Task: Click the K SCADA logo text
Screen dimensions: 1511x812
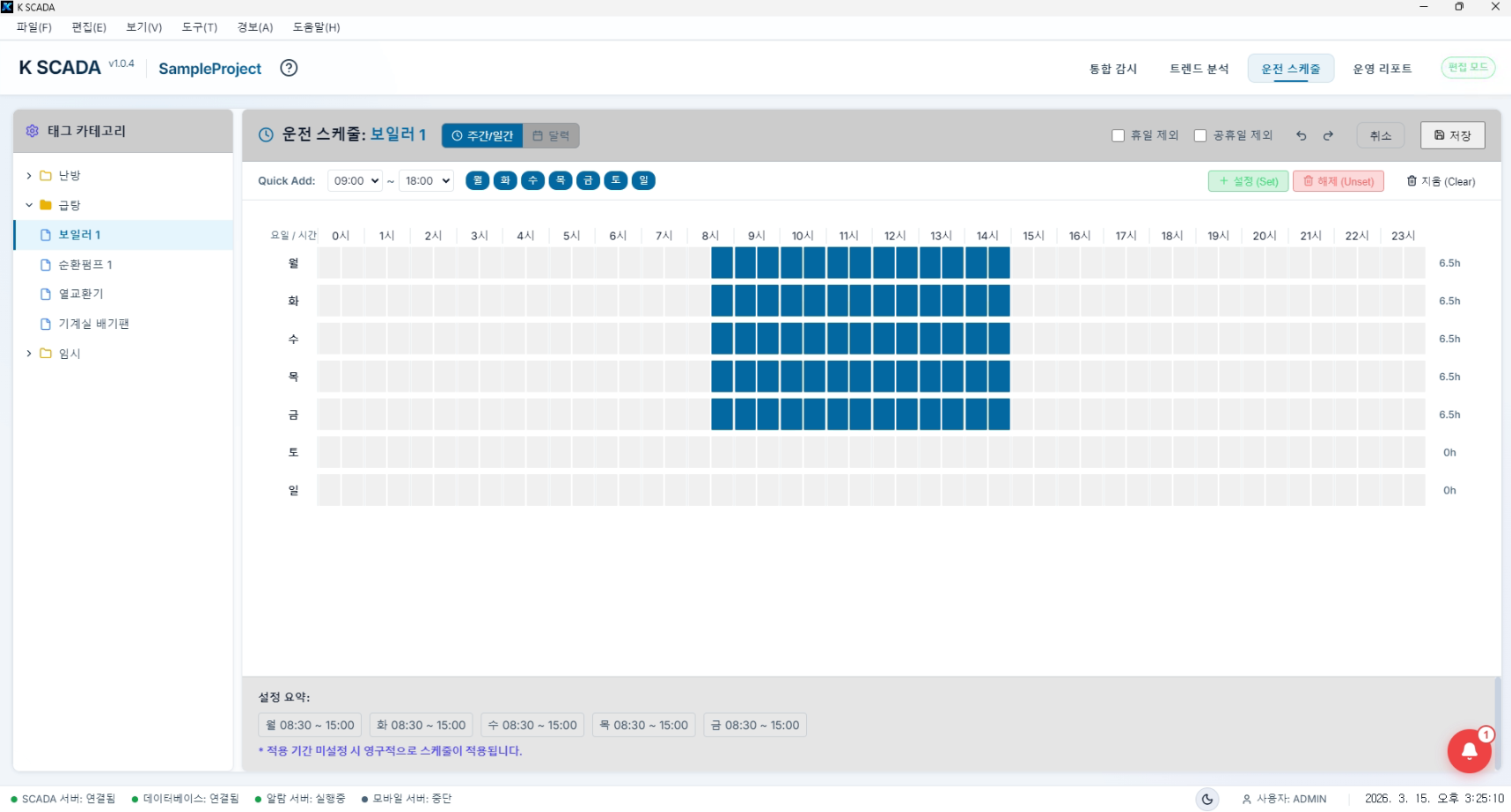Action: [x=60, y=68]
